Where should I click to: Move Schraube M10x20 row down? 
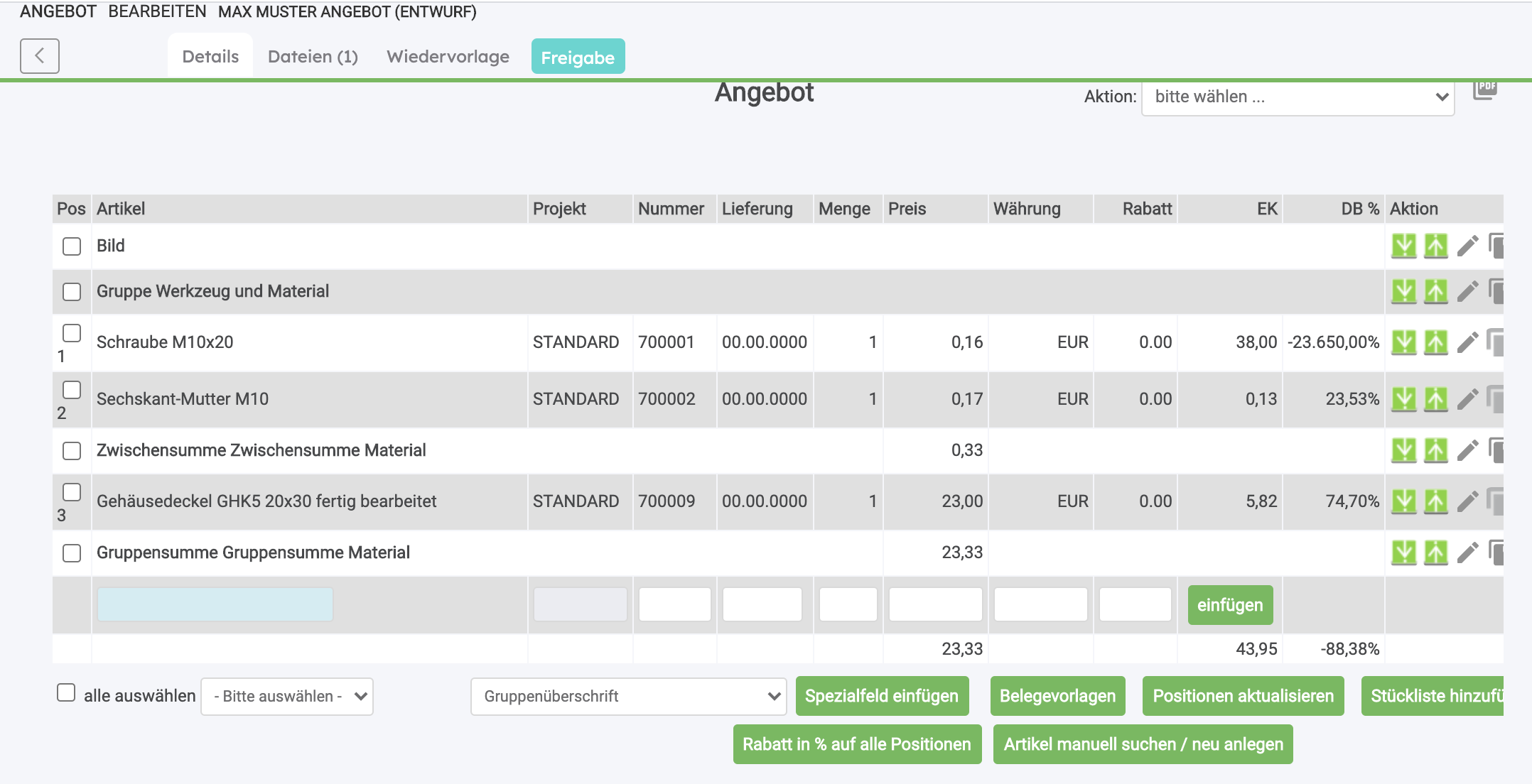point(1403,343)
